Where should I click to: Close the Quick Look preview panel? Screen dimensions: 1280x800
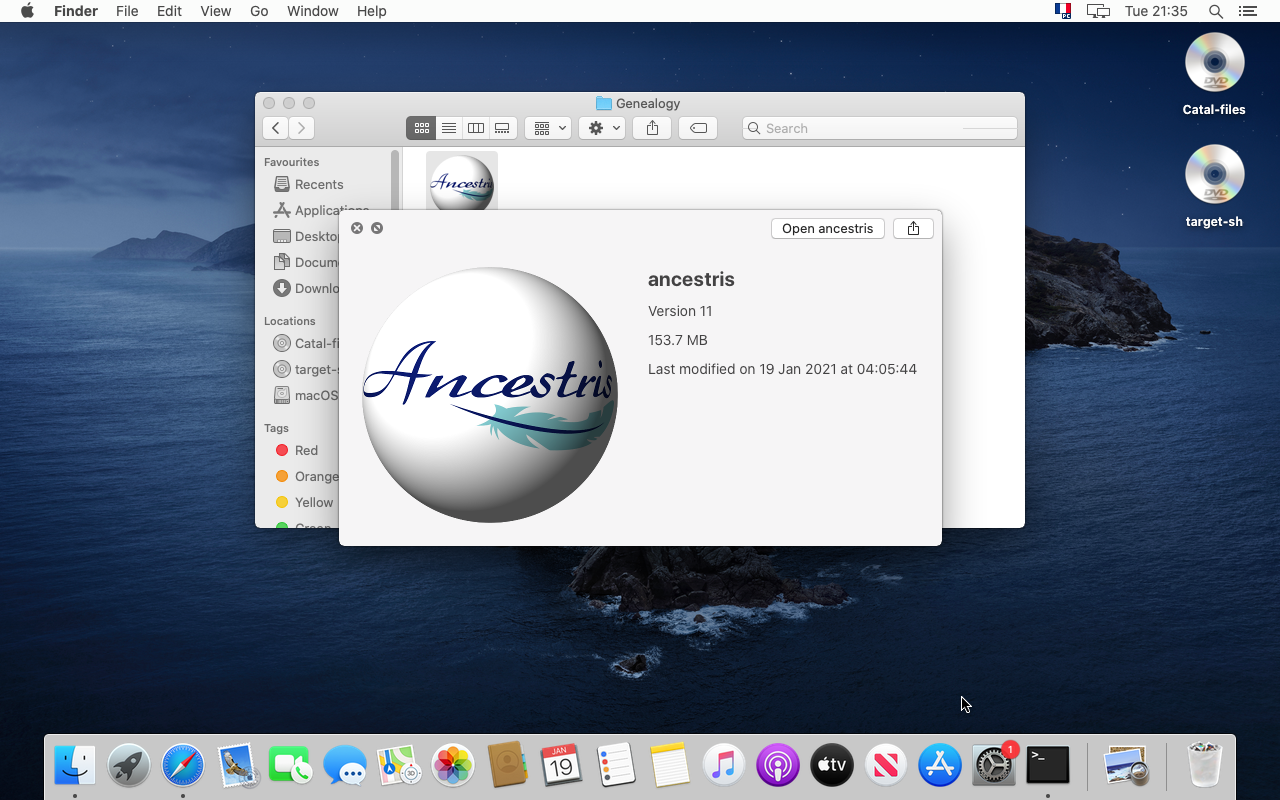point(357,228)
